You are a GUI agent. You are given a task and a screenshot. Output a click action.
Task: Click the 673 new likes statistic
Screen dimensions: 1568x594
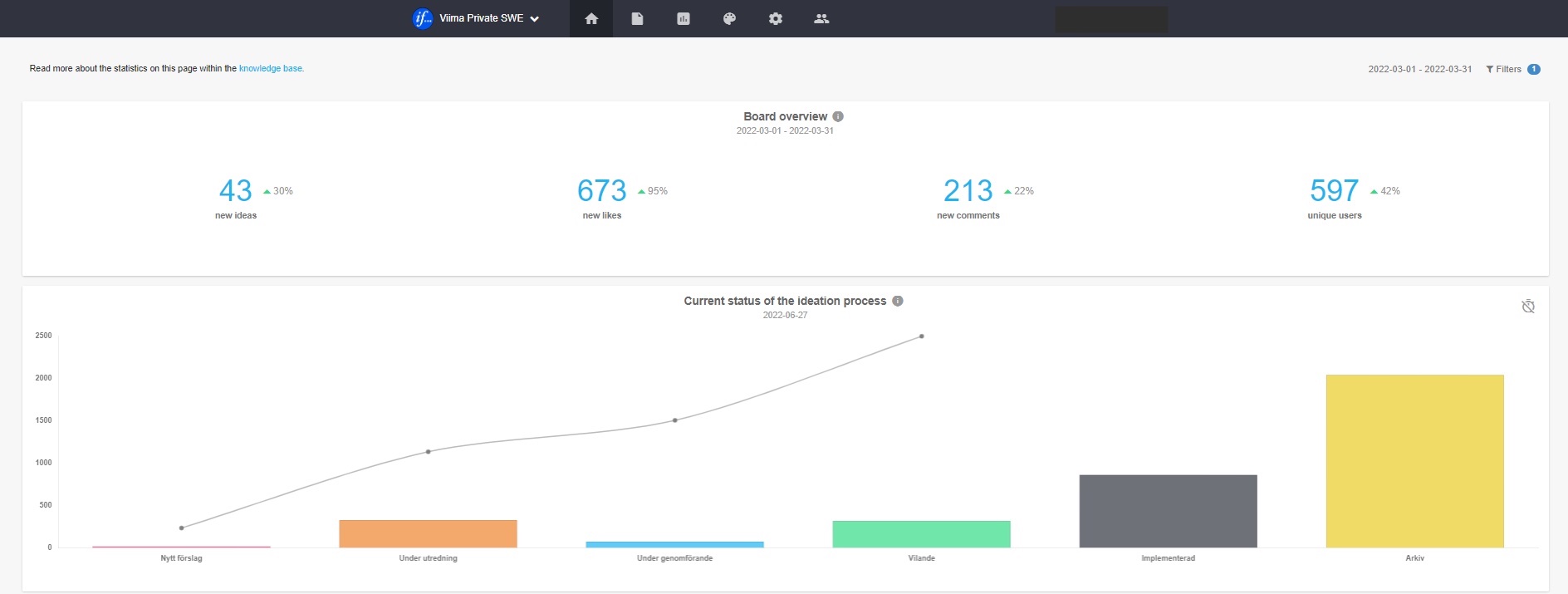tap(602, 191)
